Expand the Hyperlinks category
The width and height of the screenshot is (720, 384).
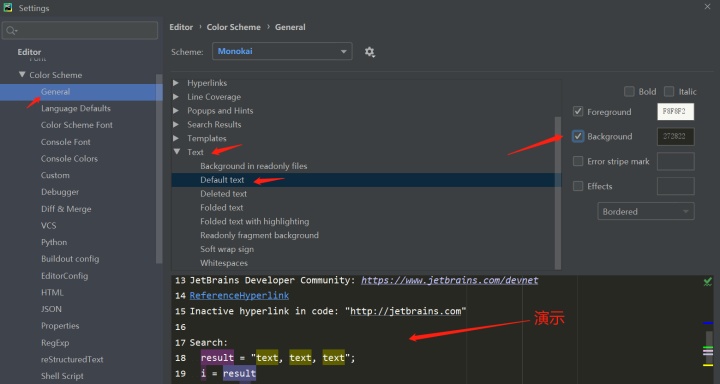pyautogui.click(x=176, y=83)
